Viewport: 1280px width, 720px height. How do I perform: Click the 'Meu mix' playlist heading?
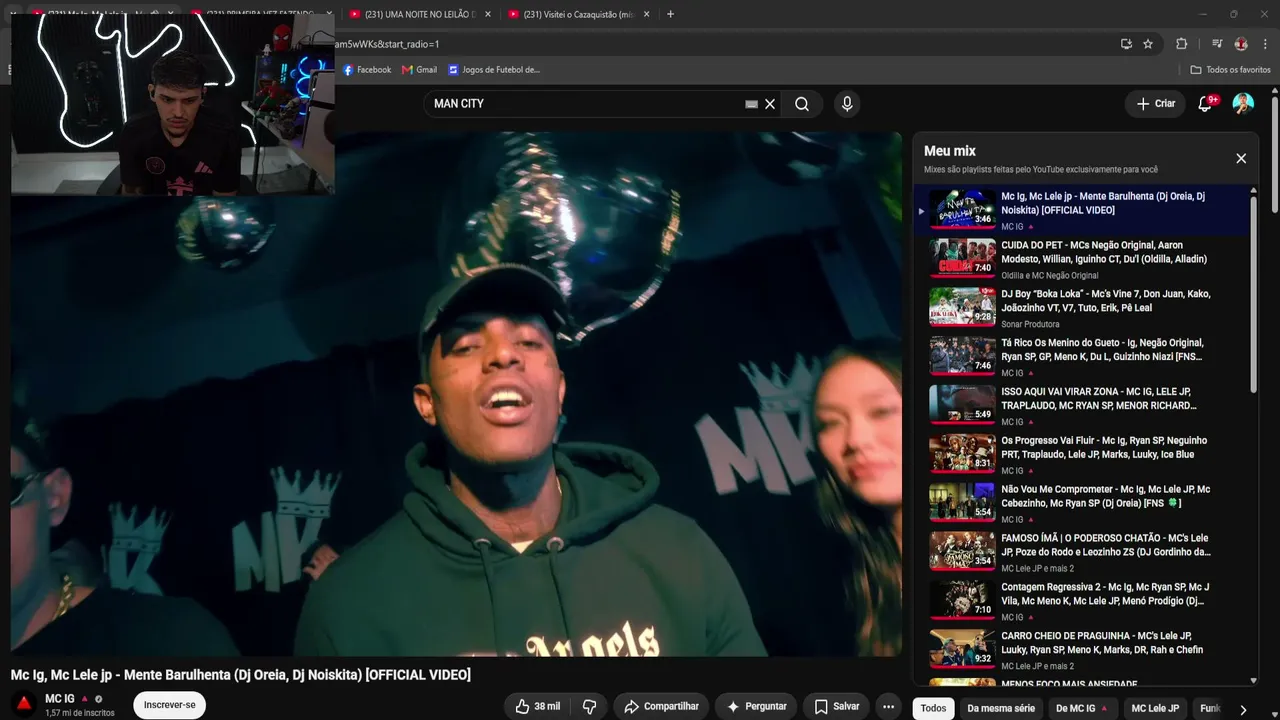pos(950,151)
